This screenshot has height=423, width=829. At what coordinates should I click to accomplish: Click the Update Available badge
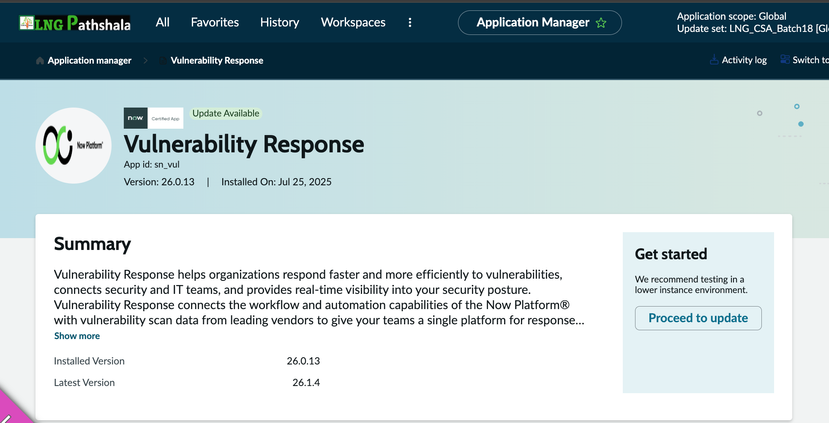(226, 113)
